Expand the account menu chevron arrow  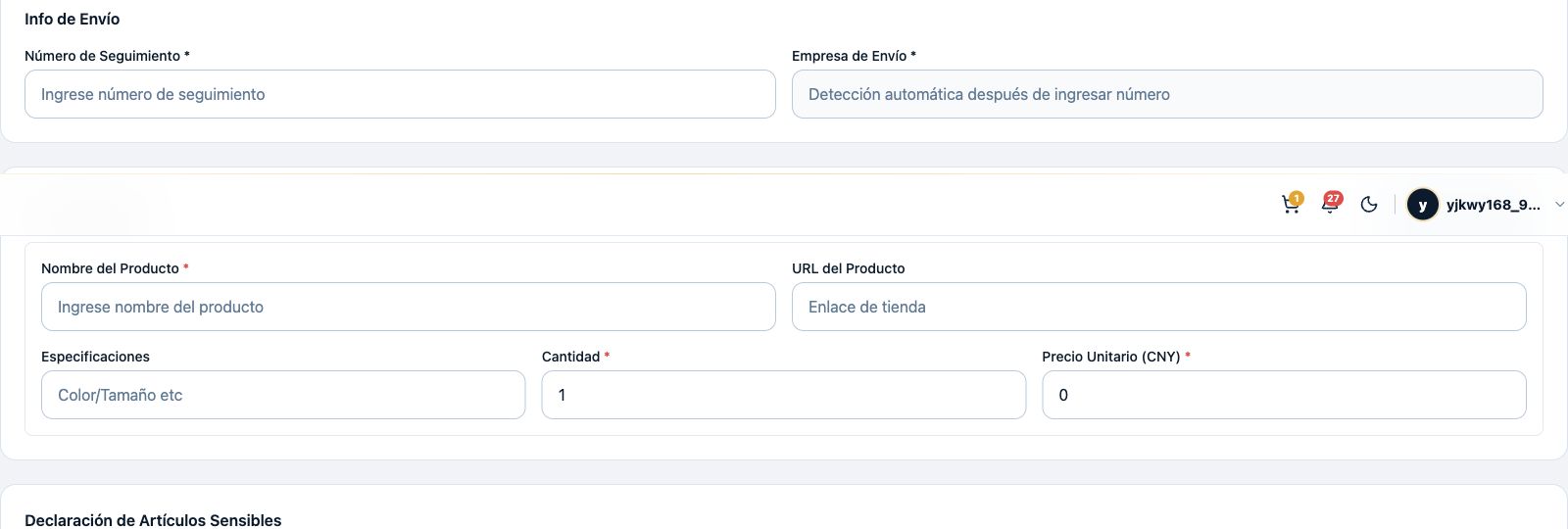click(x=1559, y=204)
